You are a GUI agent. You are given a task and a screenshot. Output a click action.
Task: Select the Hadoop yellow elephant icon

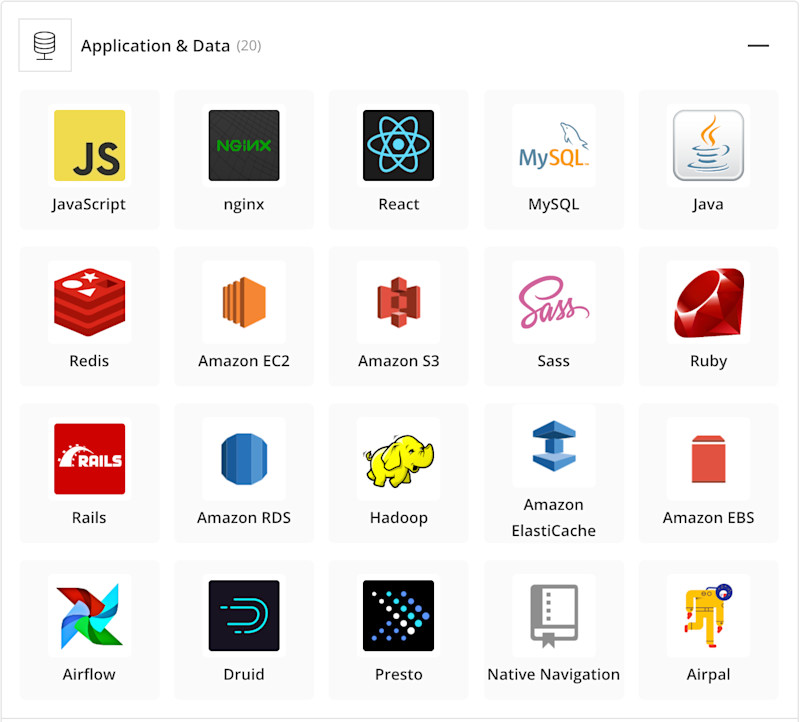click(x=398, y=460)
